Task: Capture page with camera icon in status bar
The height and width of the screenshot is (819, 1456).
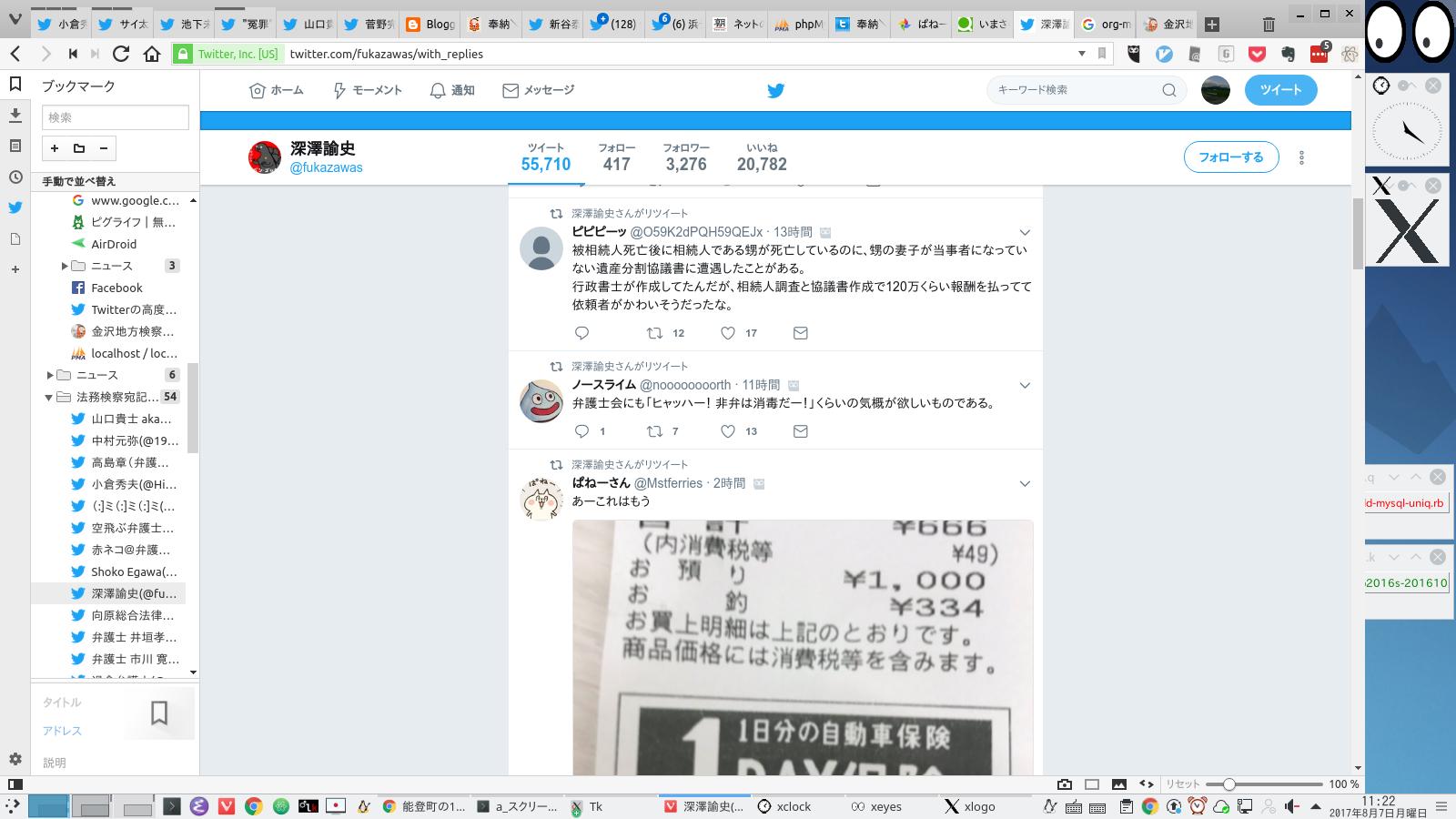Action: tap(1064, 784)
